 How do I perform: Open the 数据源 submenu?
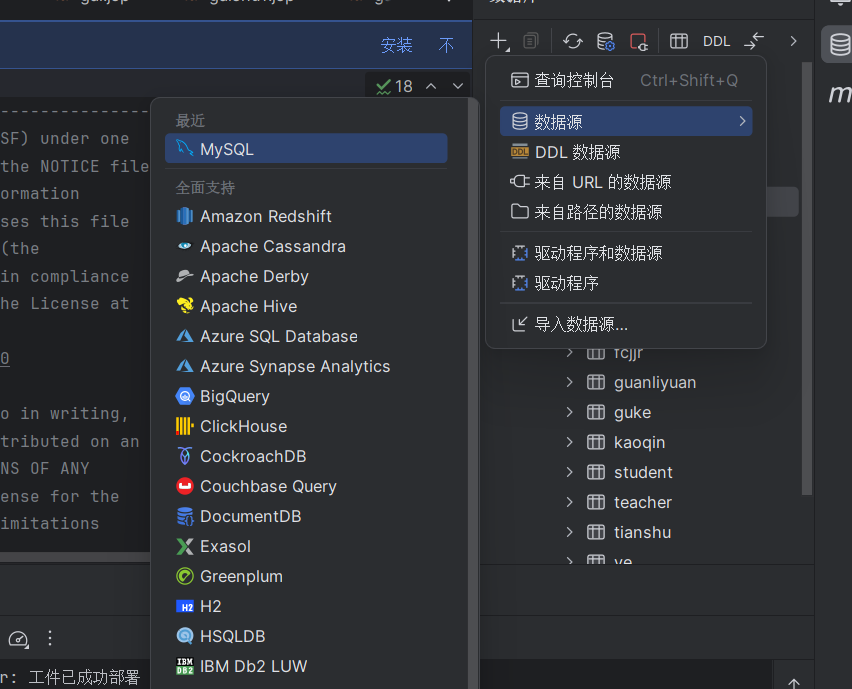click(x=626, y=121)
